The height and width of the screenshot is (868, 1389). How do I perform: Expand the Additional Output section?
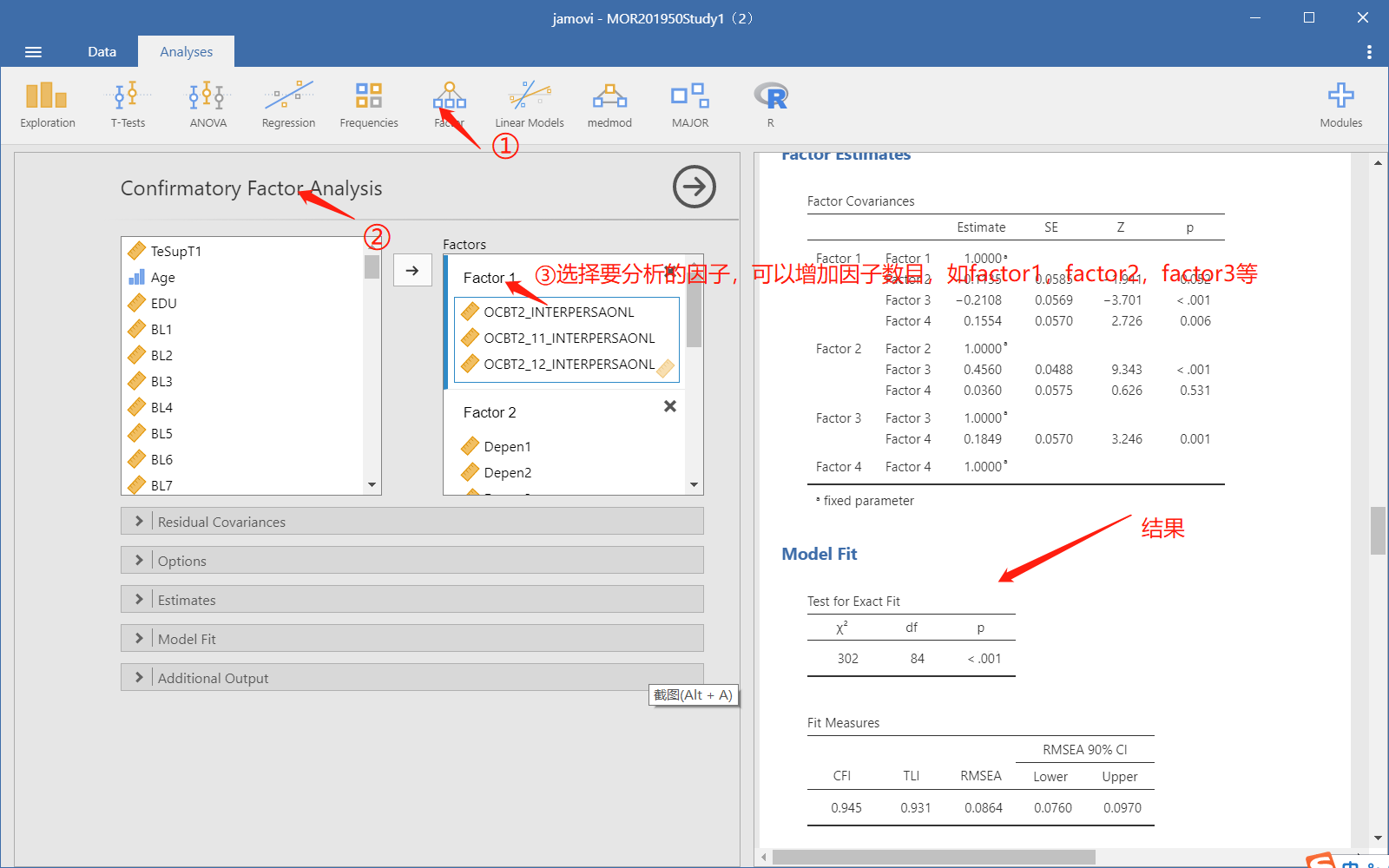[412, 677]
